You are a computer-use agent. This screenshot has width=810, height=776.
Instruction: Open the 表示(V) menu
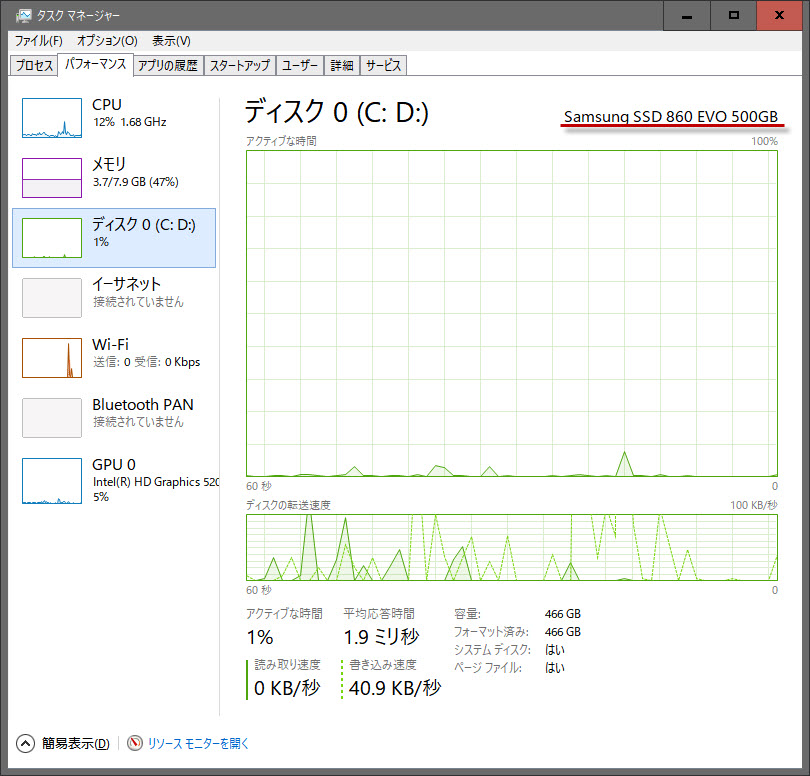(171, 41)
